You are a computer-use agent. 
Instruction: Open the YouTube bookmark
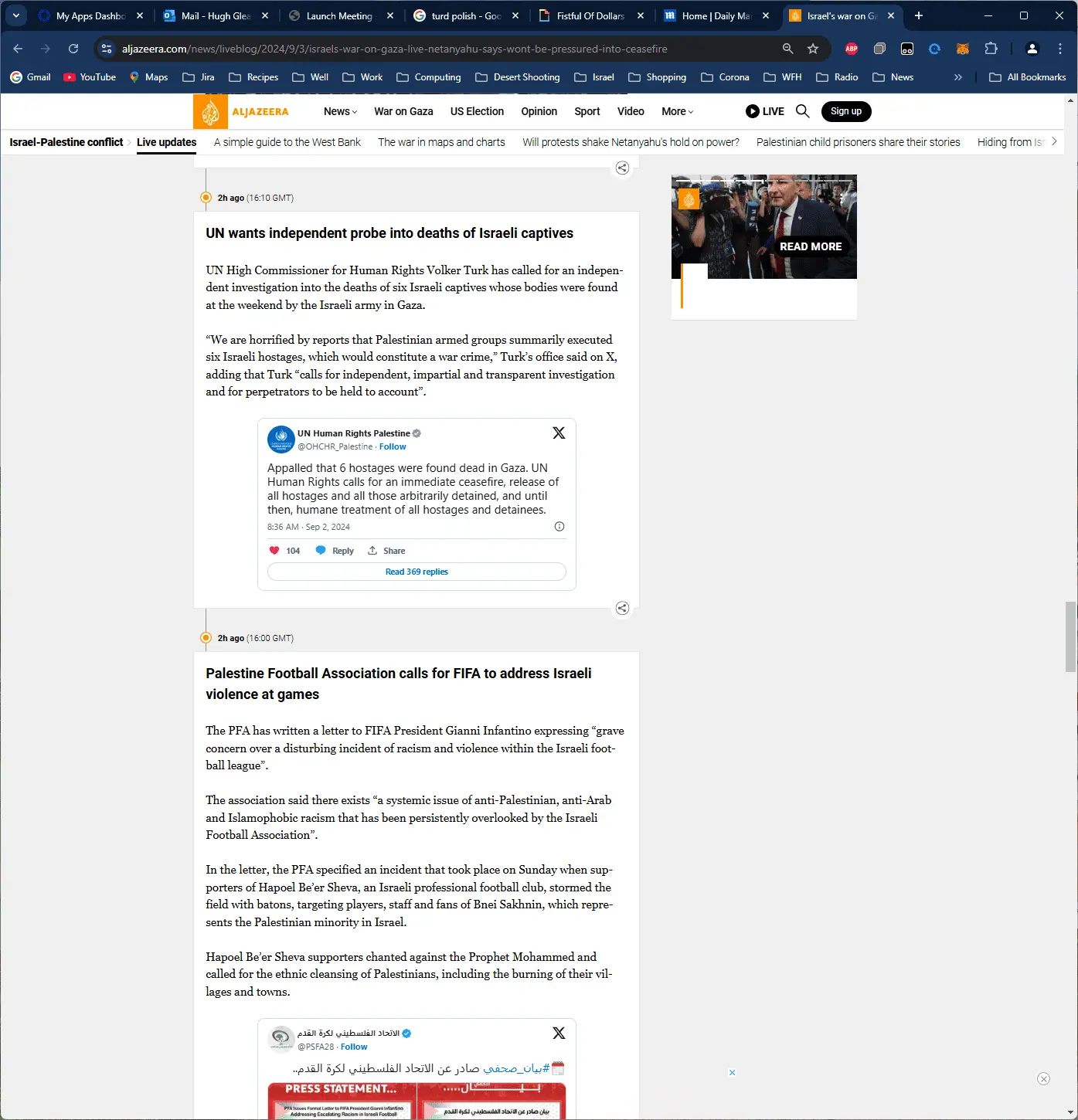tap(90, 77)
